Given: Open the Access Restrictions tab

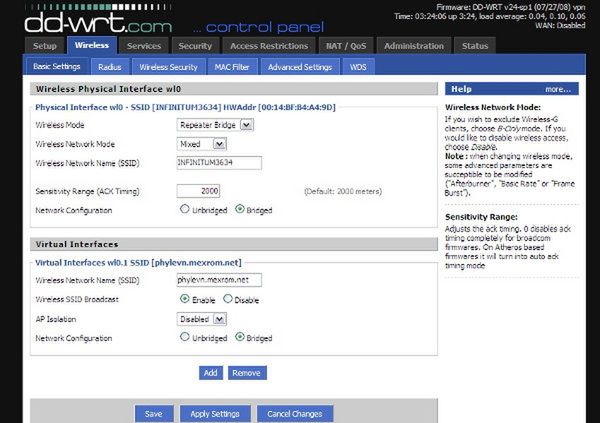Looking at the screenshot, I should 269,46.
